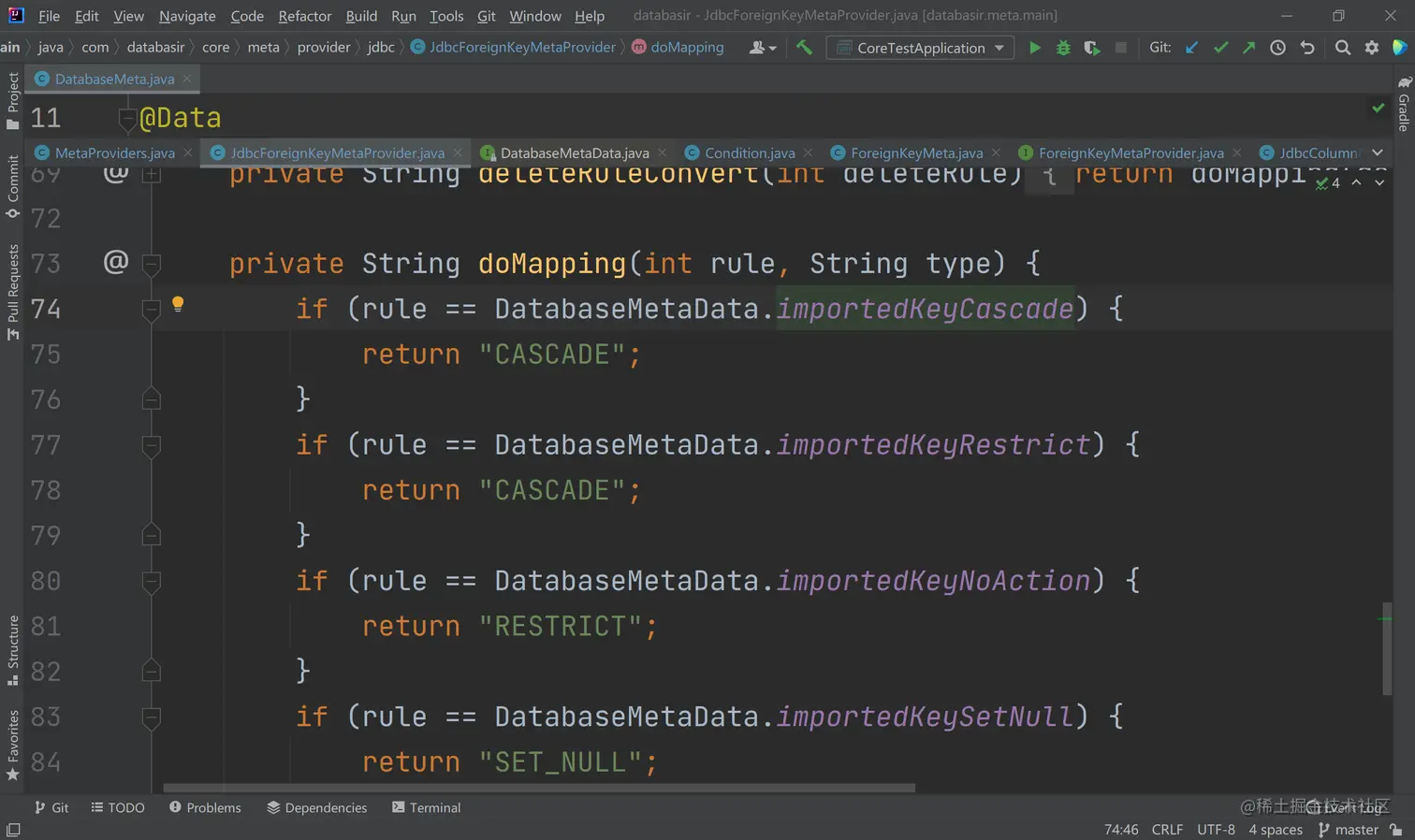The width and height of the screenshot is (1415, 840).
Task: Run with coverage icon in toolbar
Action: pyautogui.click(x=1091, y=48)
